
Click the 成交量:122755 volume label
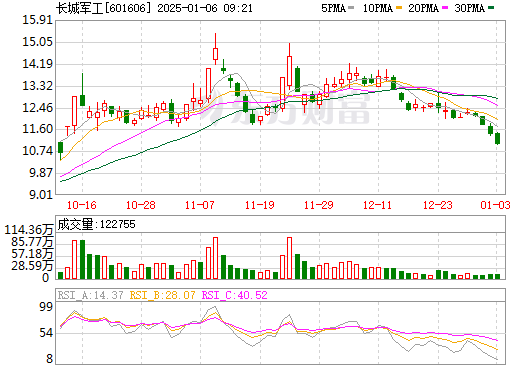click(x=96, y=224)
